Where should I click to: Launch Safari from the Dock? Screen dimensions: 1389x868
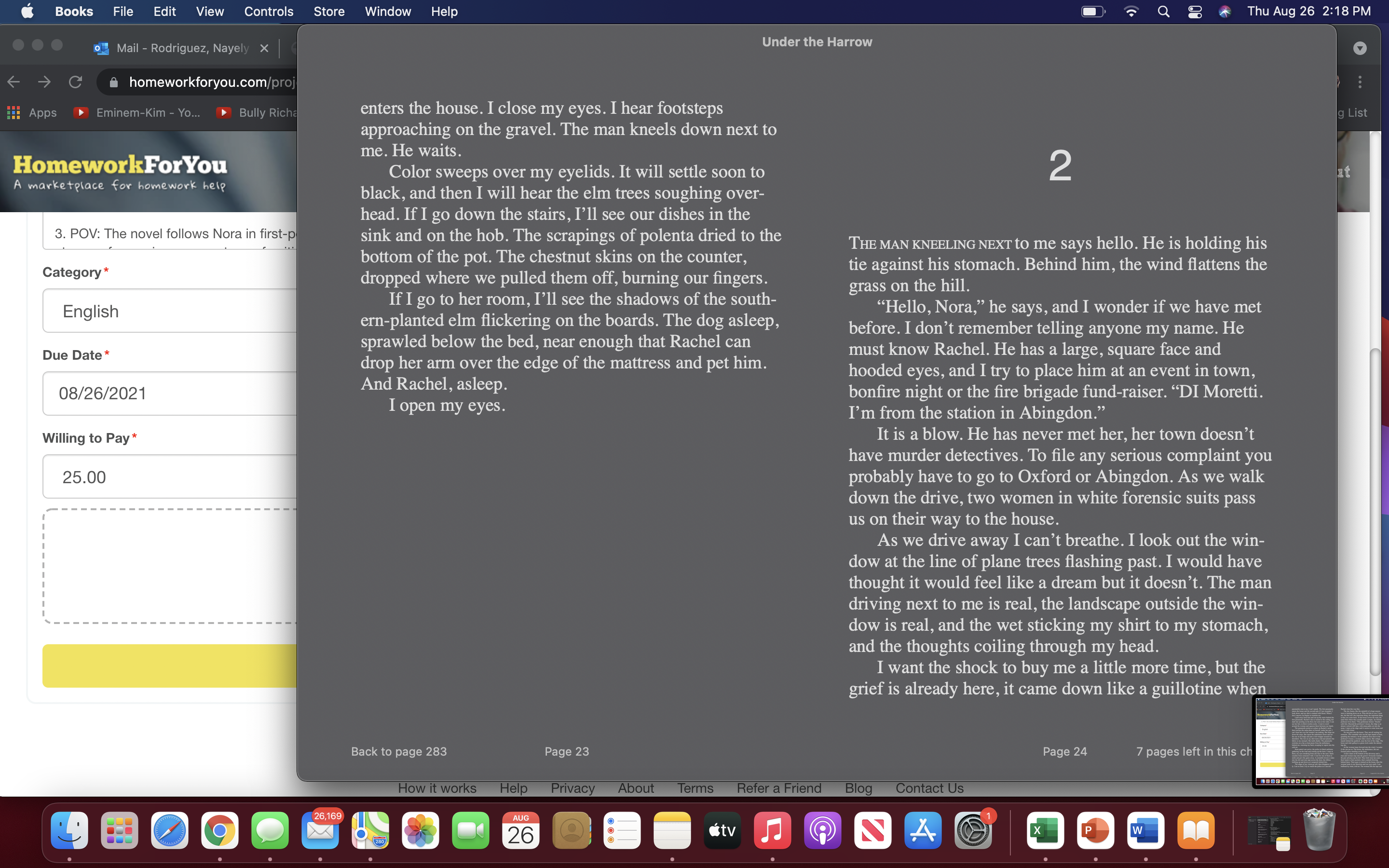[x=170, y=831]
